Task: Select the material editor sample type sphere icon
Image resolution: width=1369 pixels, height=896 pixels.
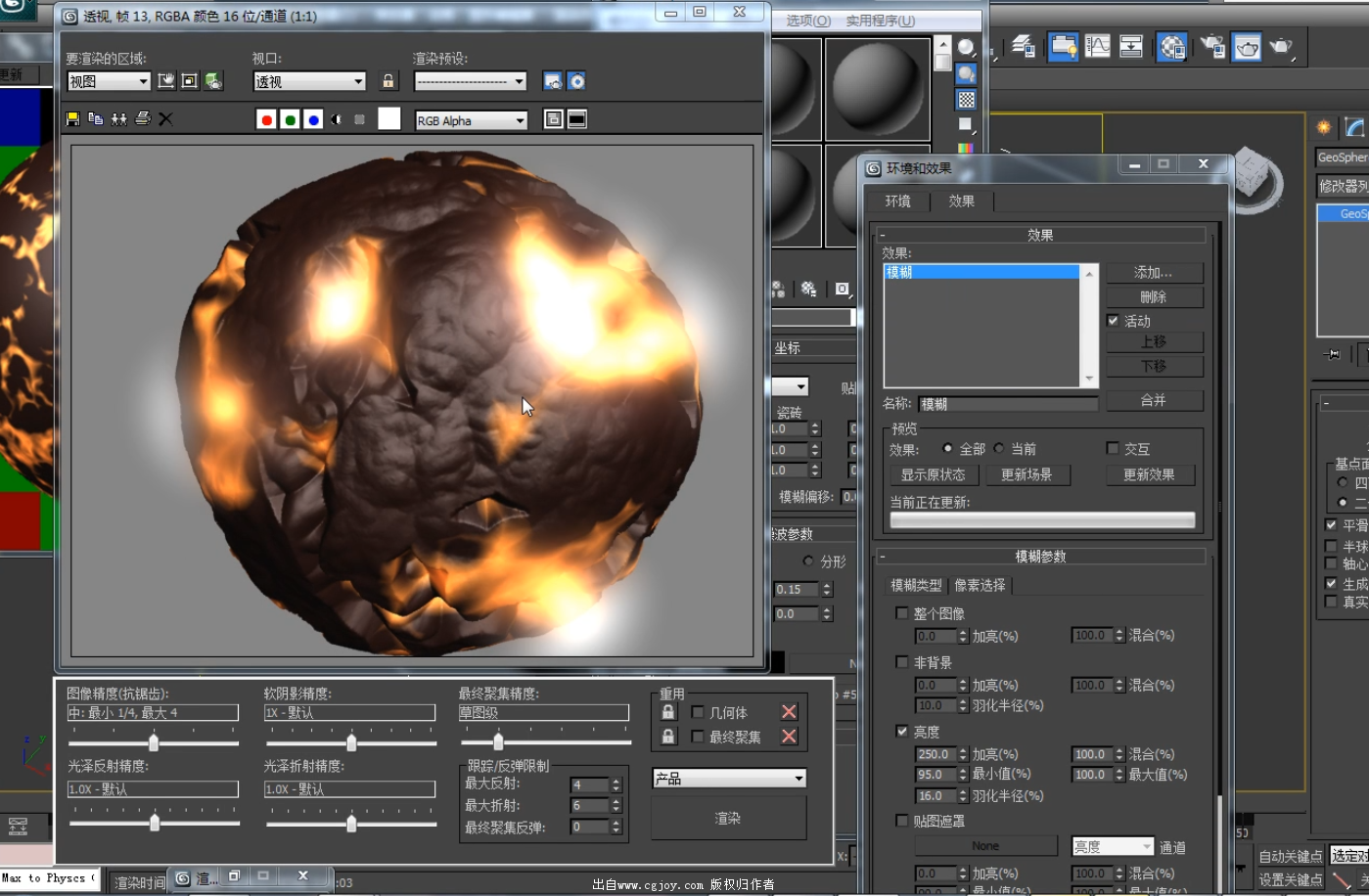Action: tap(966, 48)
